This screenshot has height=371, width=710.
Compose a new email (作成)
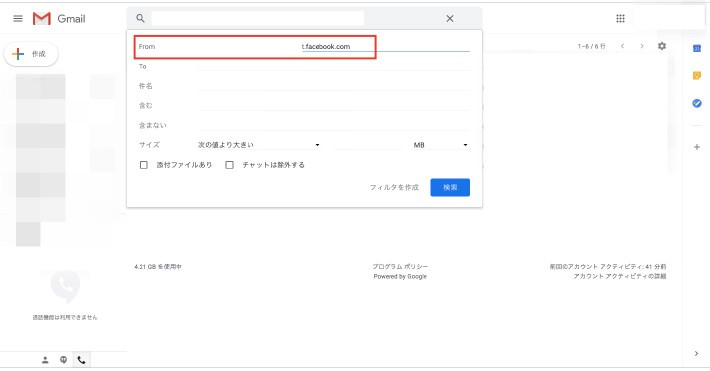[31, 54]
